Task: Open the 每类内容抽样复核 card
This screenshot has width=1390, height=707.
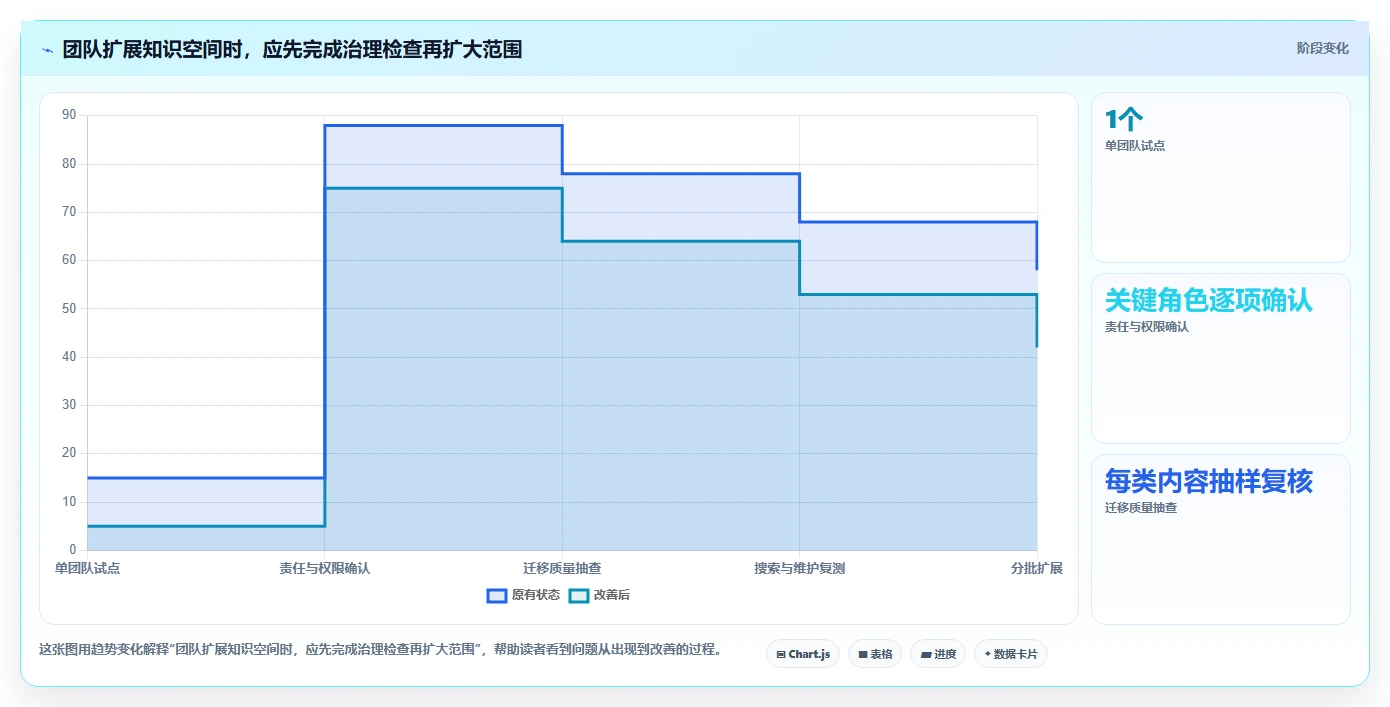Action: pos(1221,539)
